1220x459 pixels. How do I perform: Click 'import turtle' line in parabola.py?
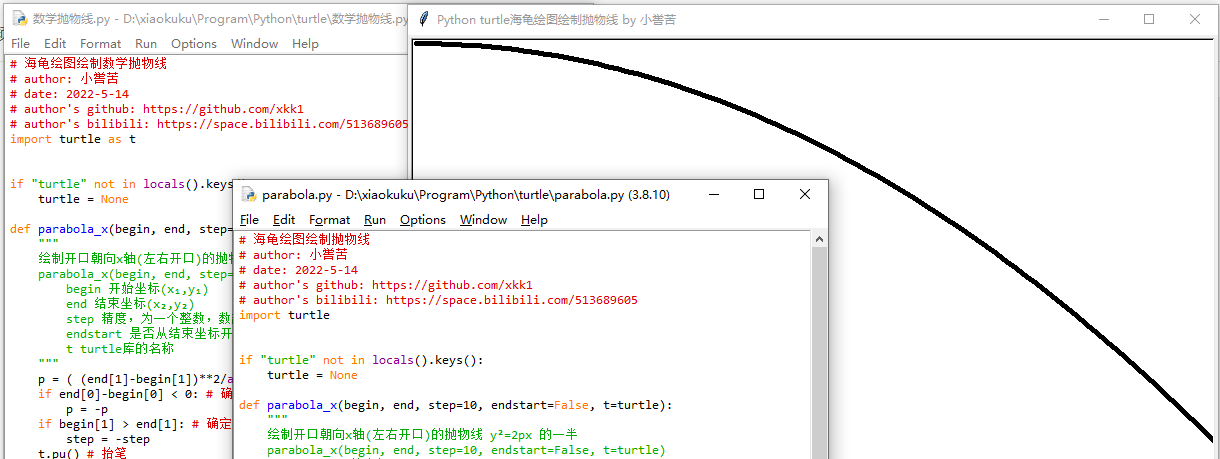284,315
